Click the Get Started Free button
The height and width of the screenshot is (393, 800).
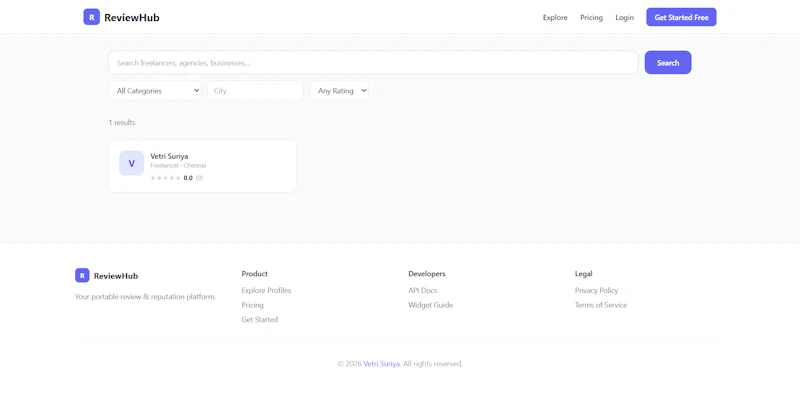681,17
